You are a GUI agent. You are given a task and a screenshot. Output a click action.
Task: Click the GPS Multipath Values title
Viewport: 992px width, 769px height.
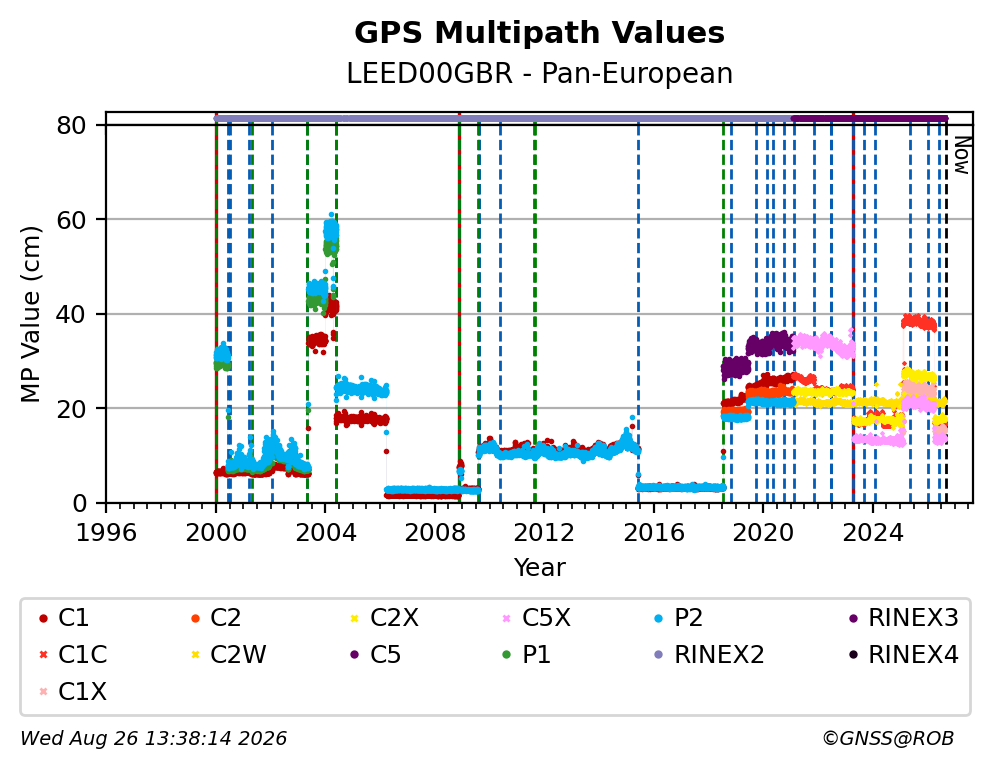(x=539, y=33)
